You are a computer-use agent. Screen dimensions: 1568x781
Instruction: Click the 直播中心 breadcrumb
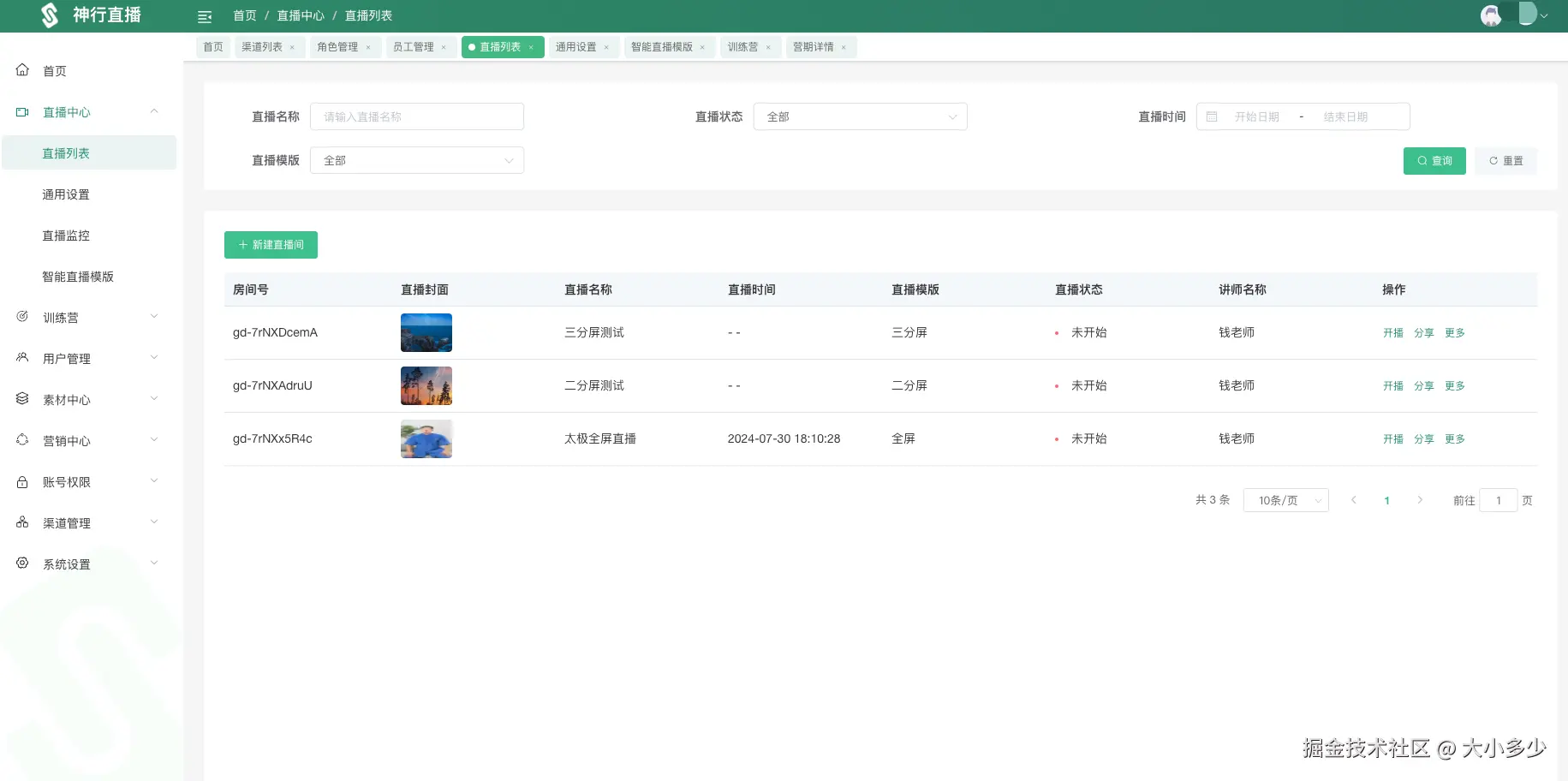(301, 15)
